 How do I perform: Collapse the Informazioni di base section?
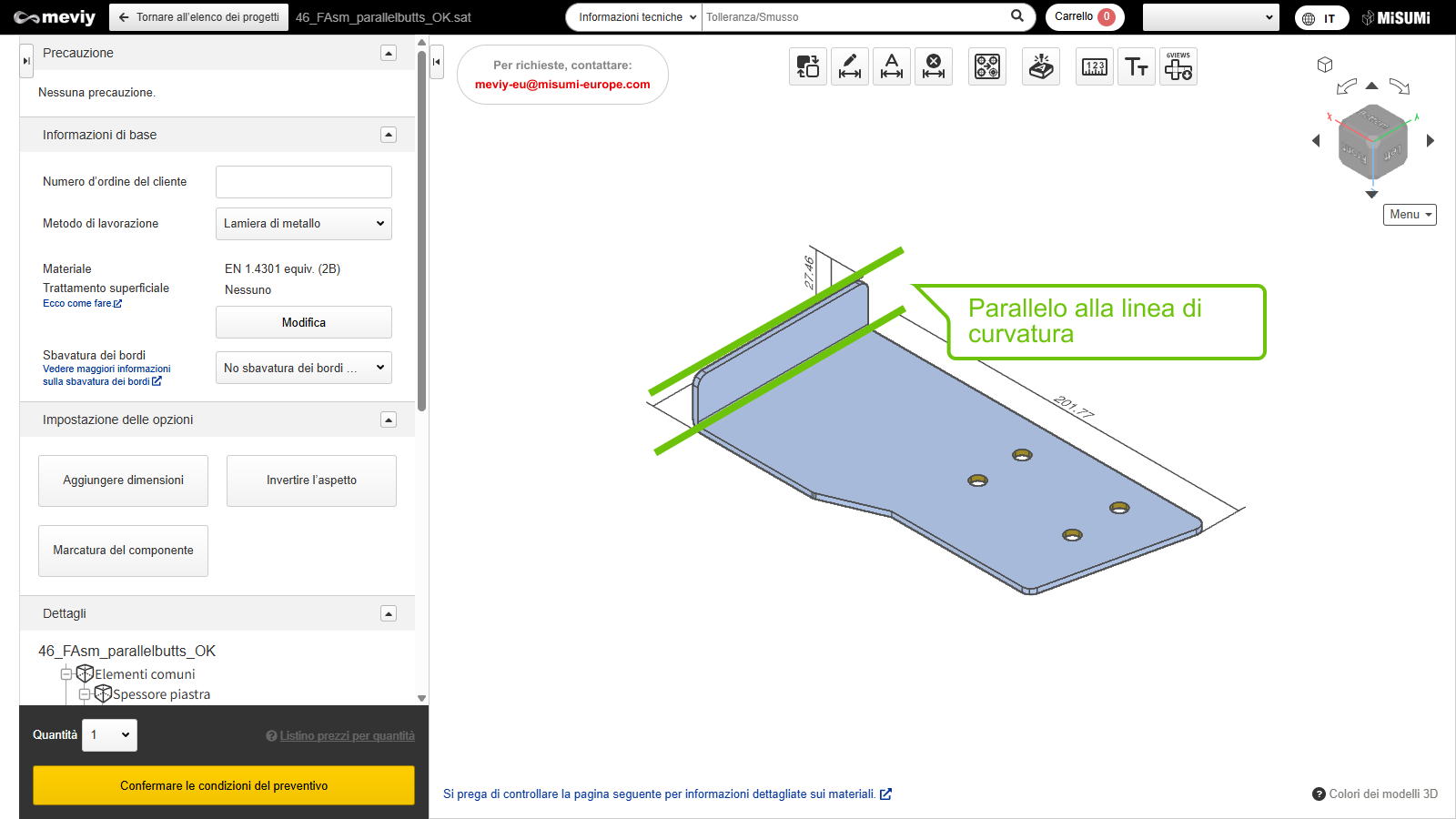tap(389, 135)
